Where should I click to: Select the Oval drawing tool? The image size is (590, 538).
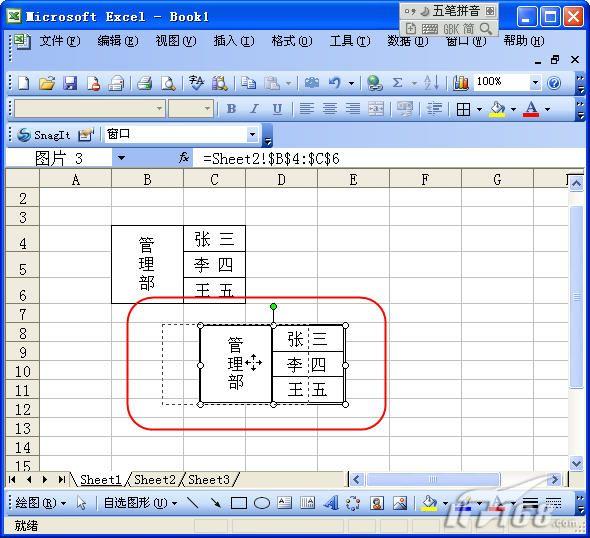[x=262, y=503]
